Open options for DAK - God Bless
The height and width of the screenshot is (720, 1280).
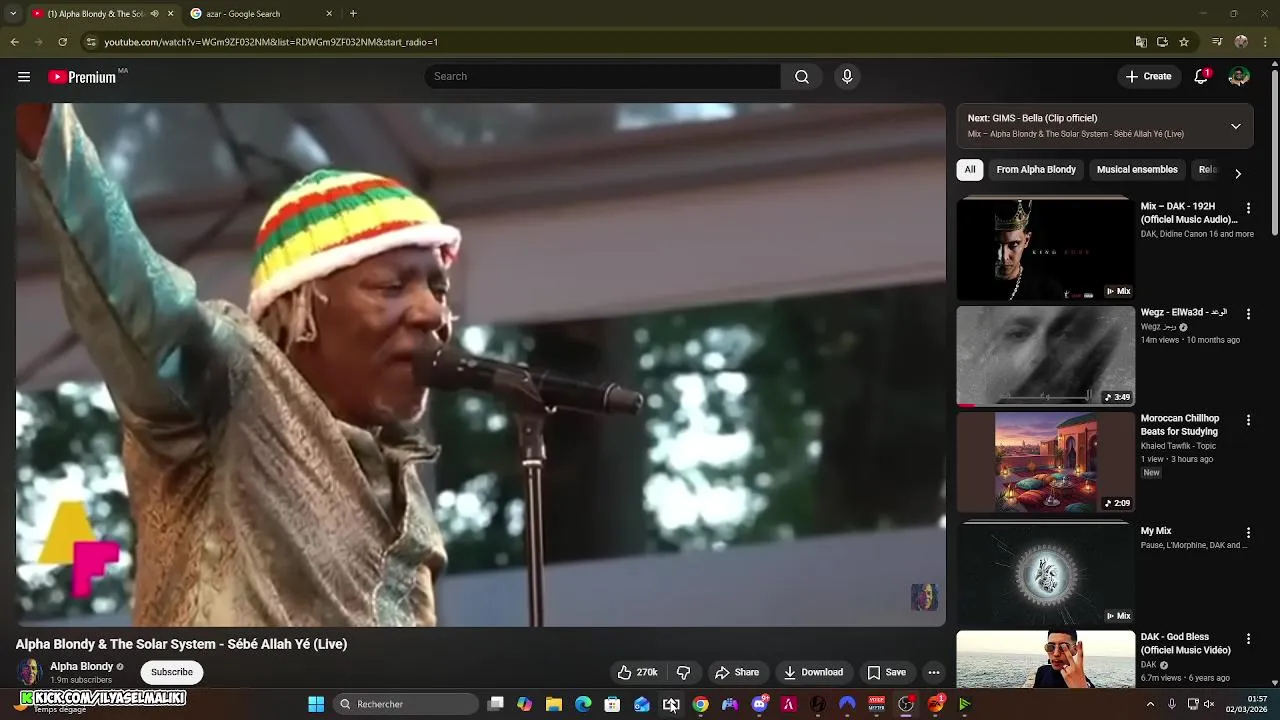(1248, 639)
